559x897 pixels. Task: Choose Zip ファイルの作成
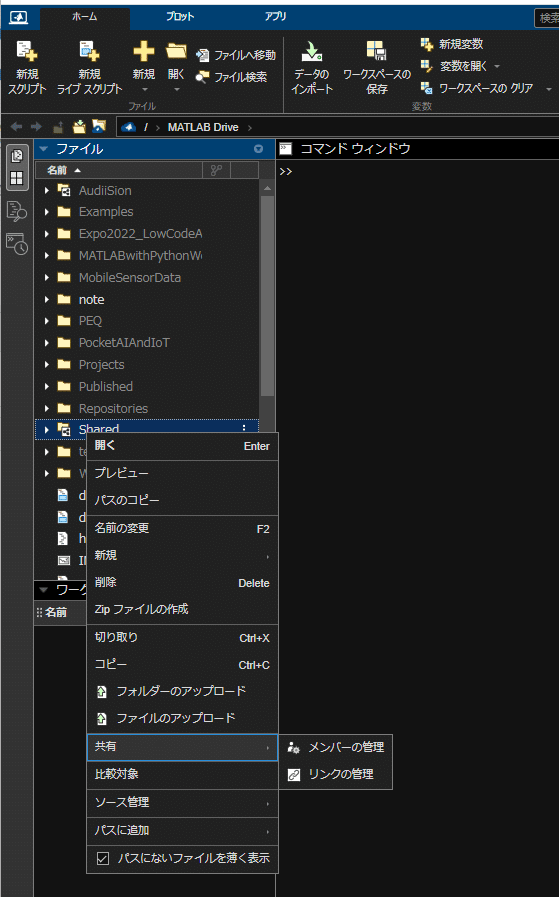pyautogui.click(x=182, y=610)
